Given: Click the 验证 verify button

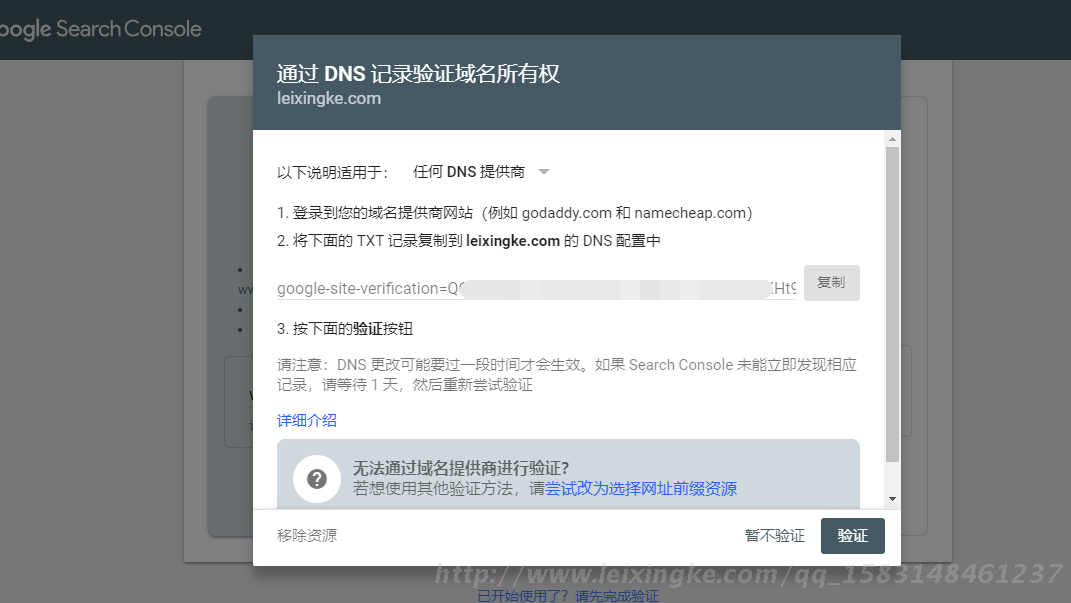Looking at the screenshot, I should tap(852, 536).
